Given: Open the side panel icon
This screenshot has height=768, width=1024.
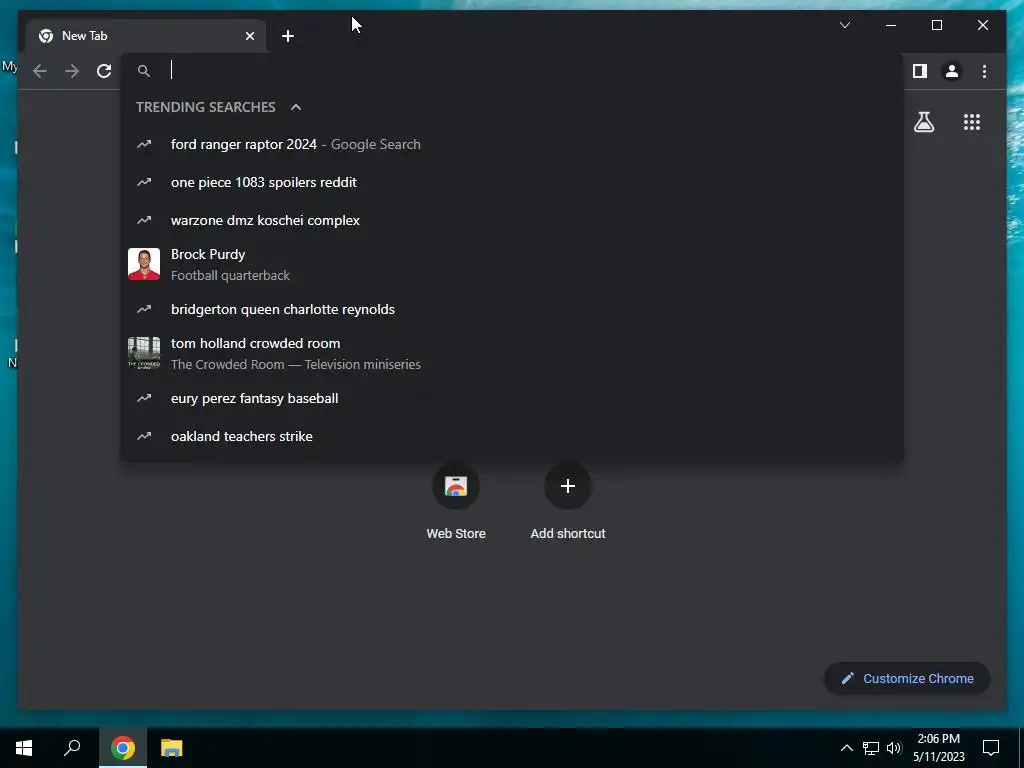Looking at the screenshot, I should [x=920, y=71].
